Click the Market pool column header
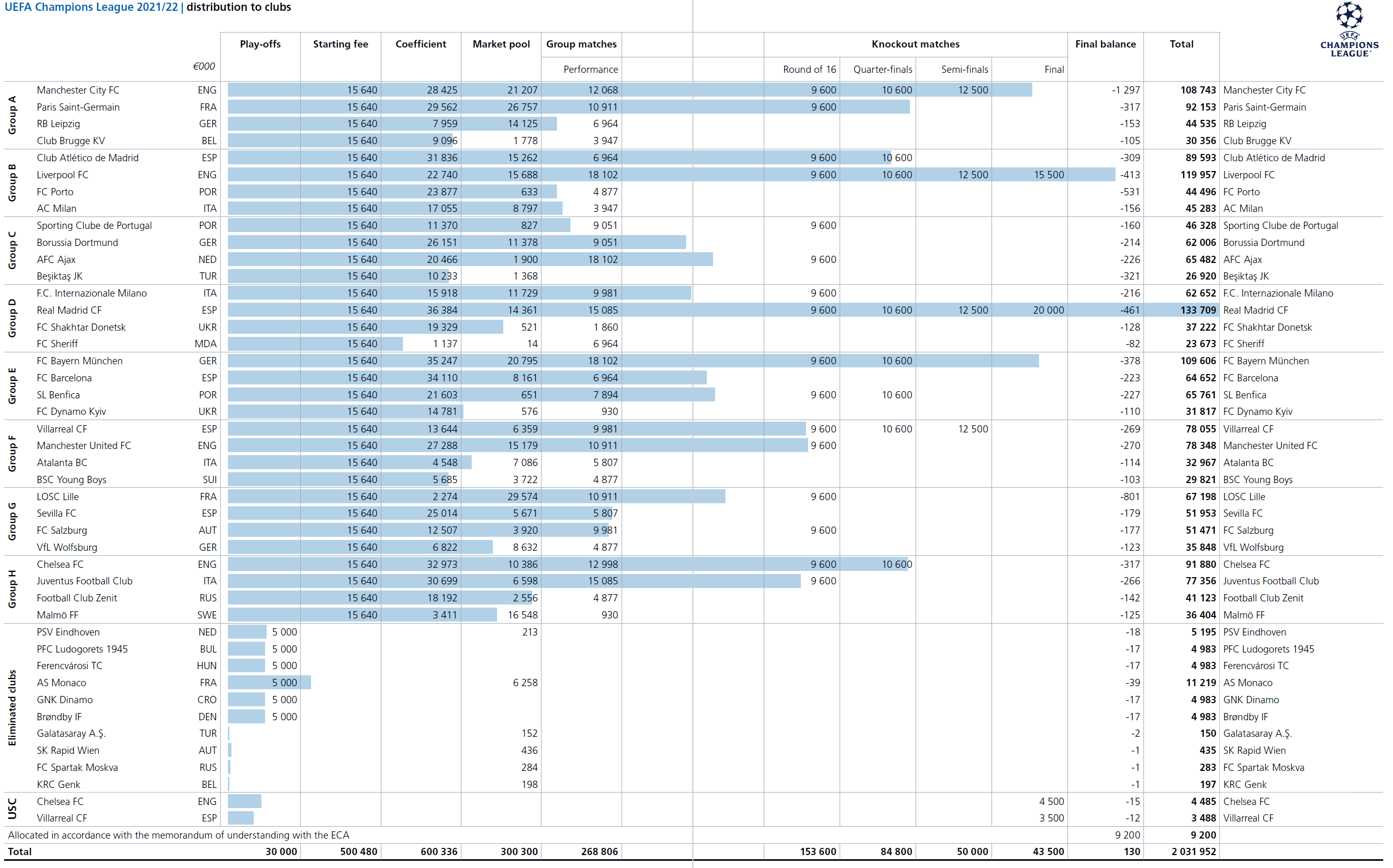The width and height of the screenshot is (1393, 868). pyautogui.click(x=501, y=44)
